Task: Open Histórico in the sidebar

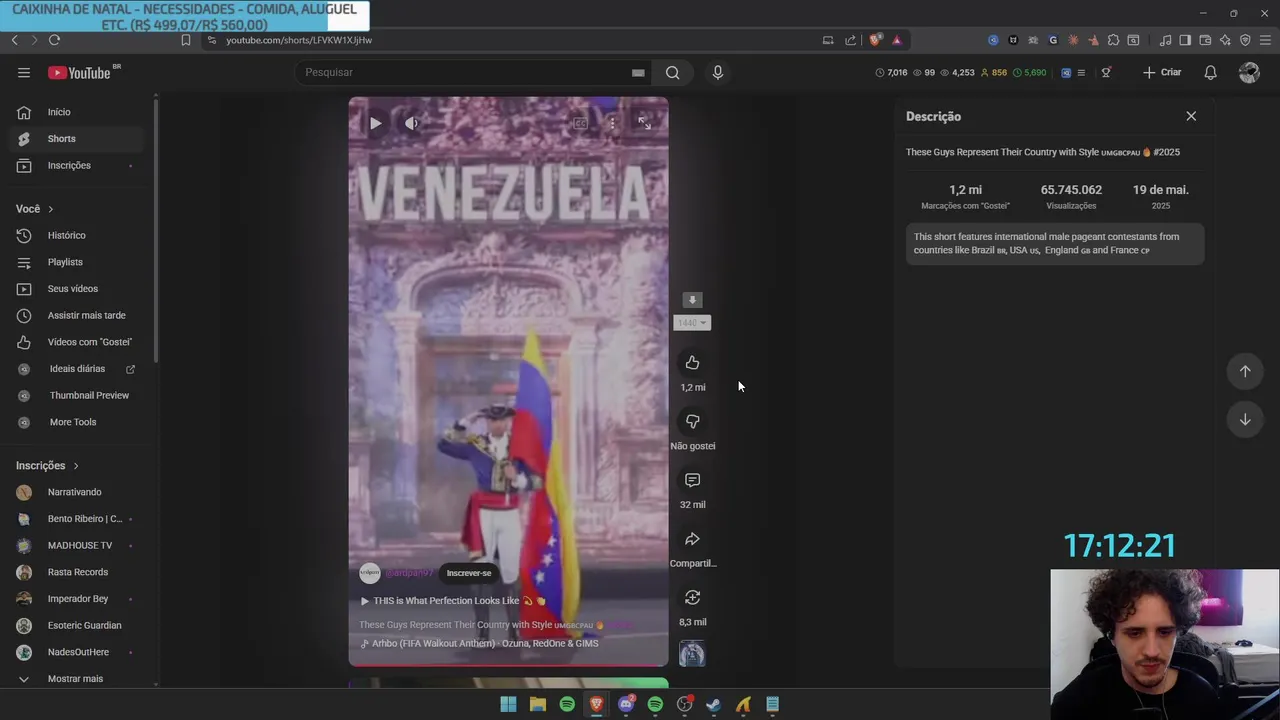Action: point(78,235)
